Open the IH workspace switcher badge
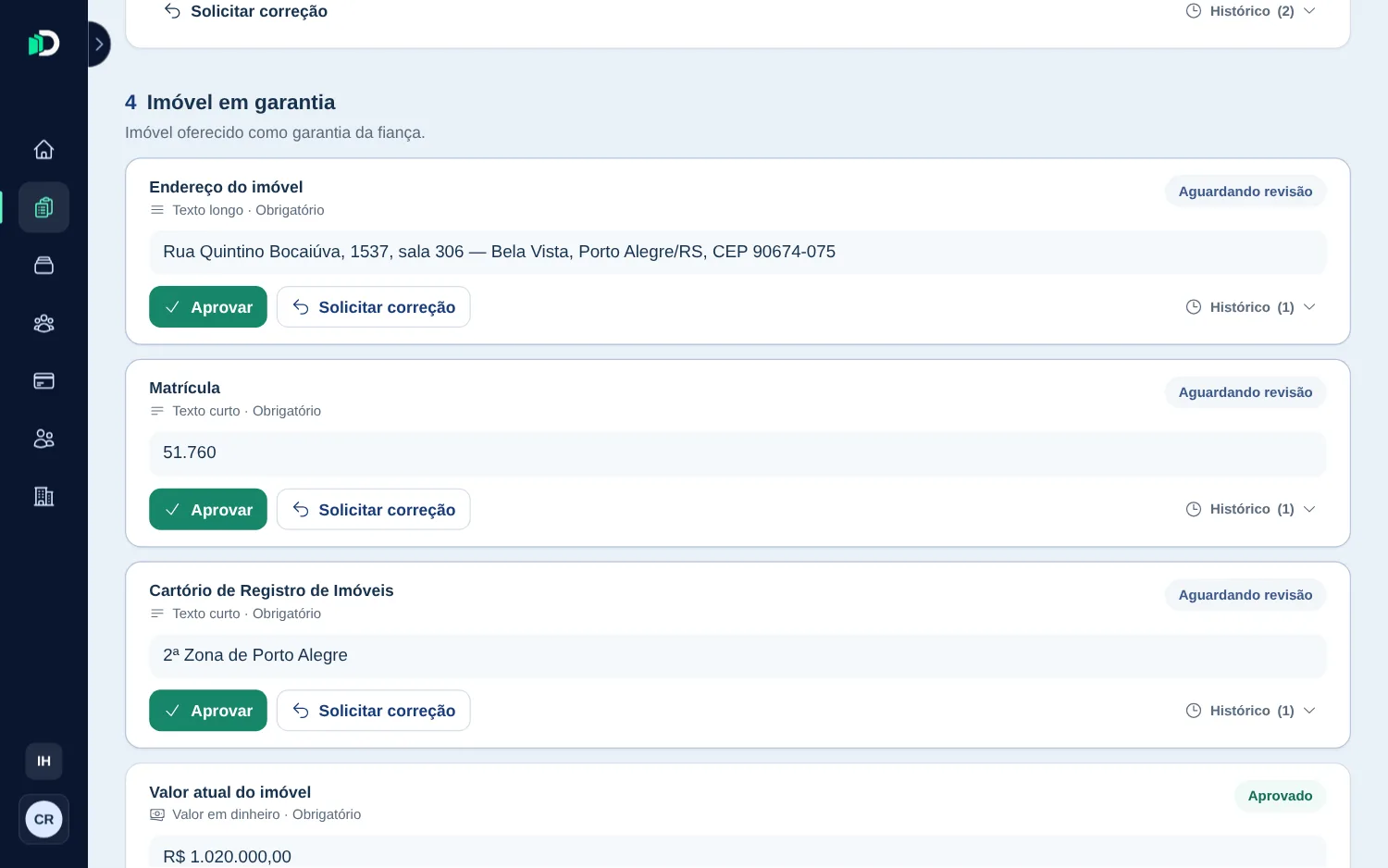 click(43, 762)
